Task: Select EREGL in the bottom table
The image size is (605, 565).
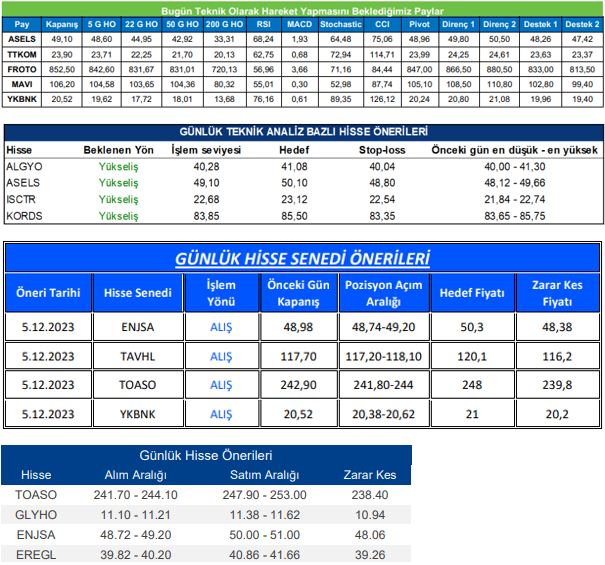Action: click(36, 555)
